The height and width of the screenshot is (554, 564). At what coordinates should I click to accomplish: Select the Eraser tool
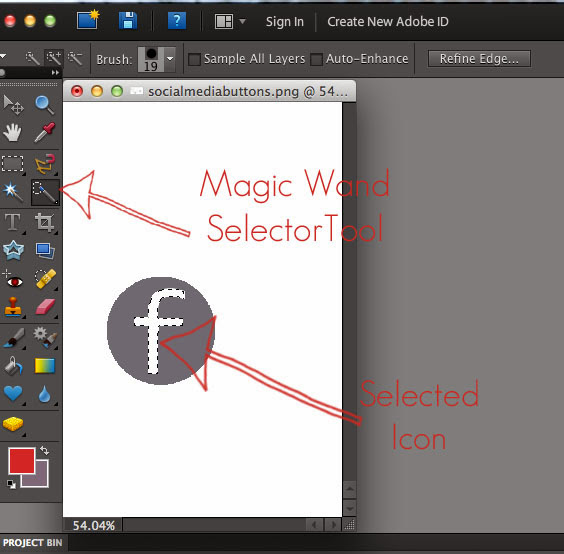tap(45, 307)
